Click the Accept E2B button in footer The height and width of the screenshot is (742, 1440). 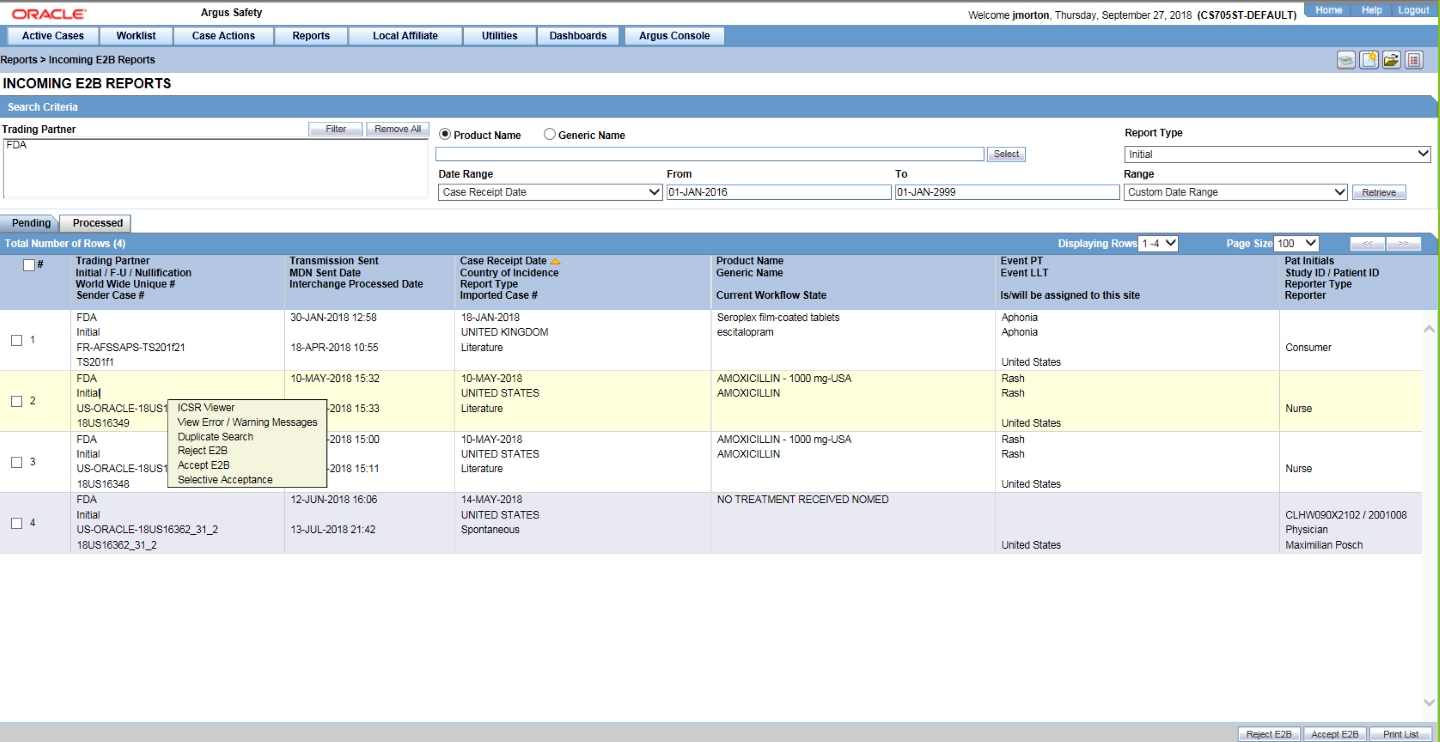tap(1334, 734)
